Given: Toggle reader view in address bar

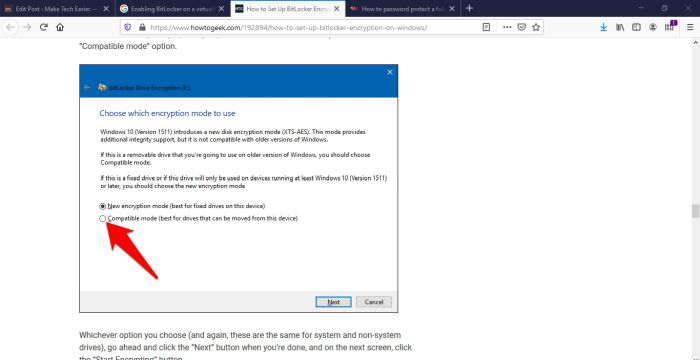Looking at the screenshot, I should pyautogui.click(x=486, y=27).
